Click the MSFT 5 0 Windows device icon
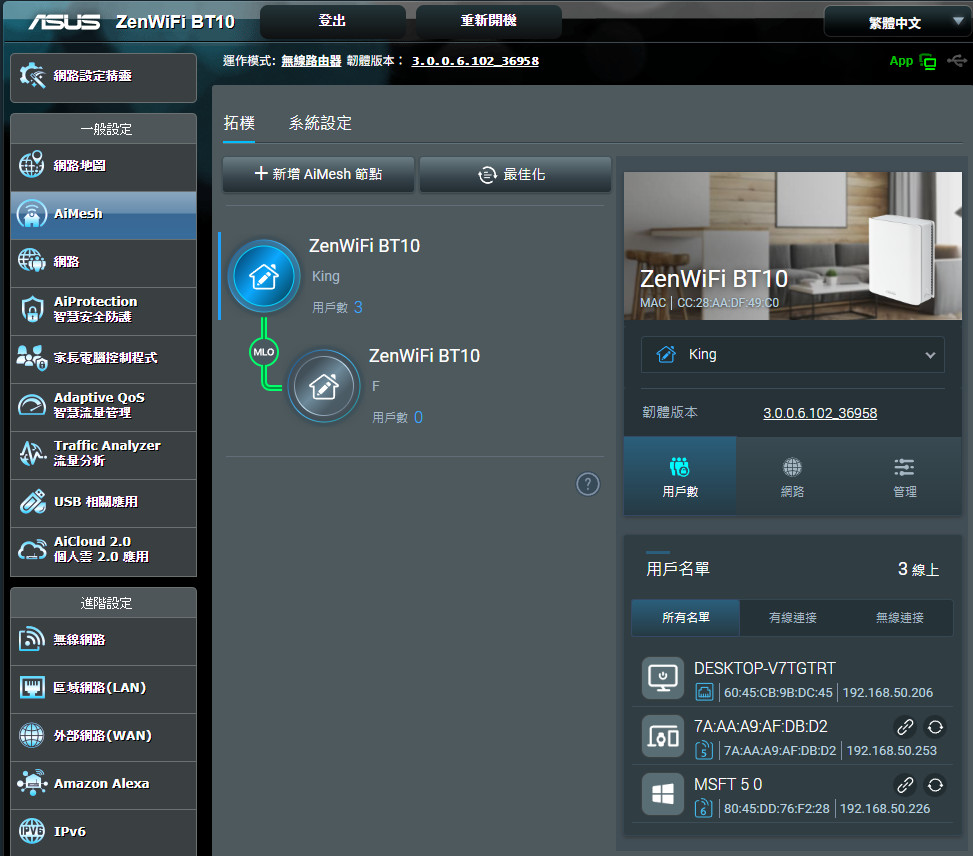The height and width of the screenshot is (856, 973). tap(663, 794)
